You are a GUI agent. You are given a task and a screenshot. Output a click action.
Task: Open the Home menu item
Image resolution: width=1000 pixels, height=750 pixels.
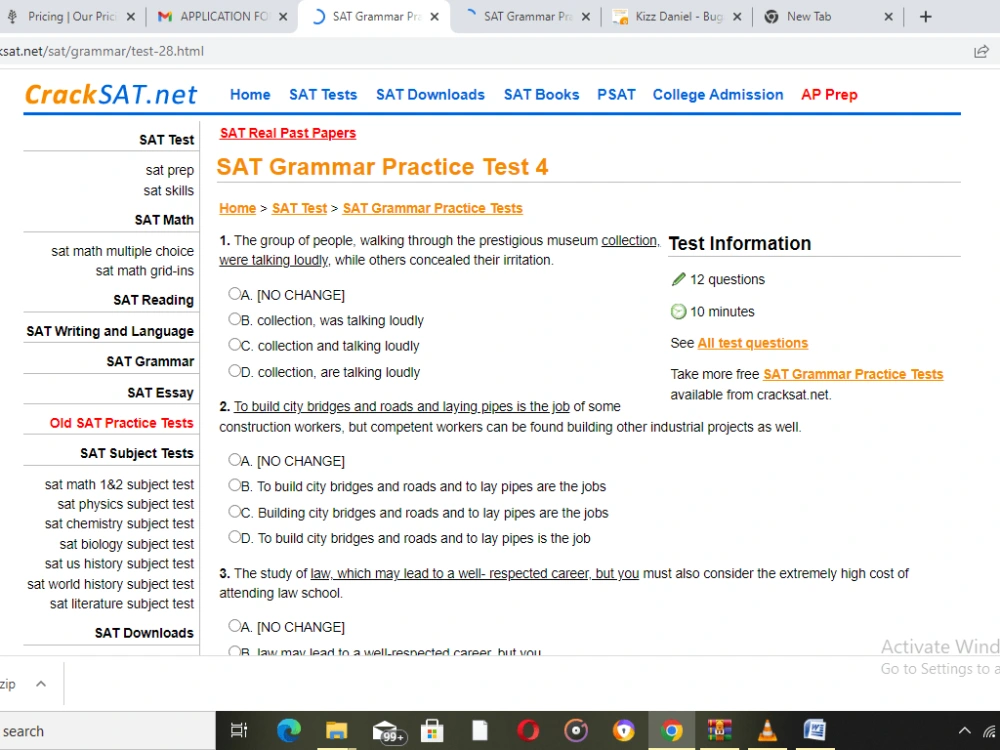point(250,94)
